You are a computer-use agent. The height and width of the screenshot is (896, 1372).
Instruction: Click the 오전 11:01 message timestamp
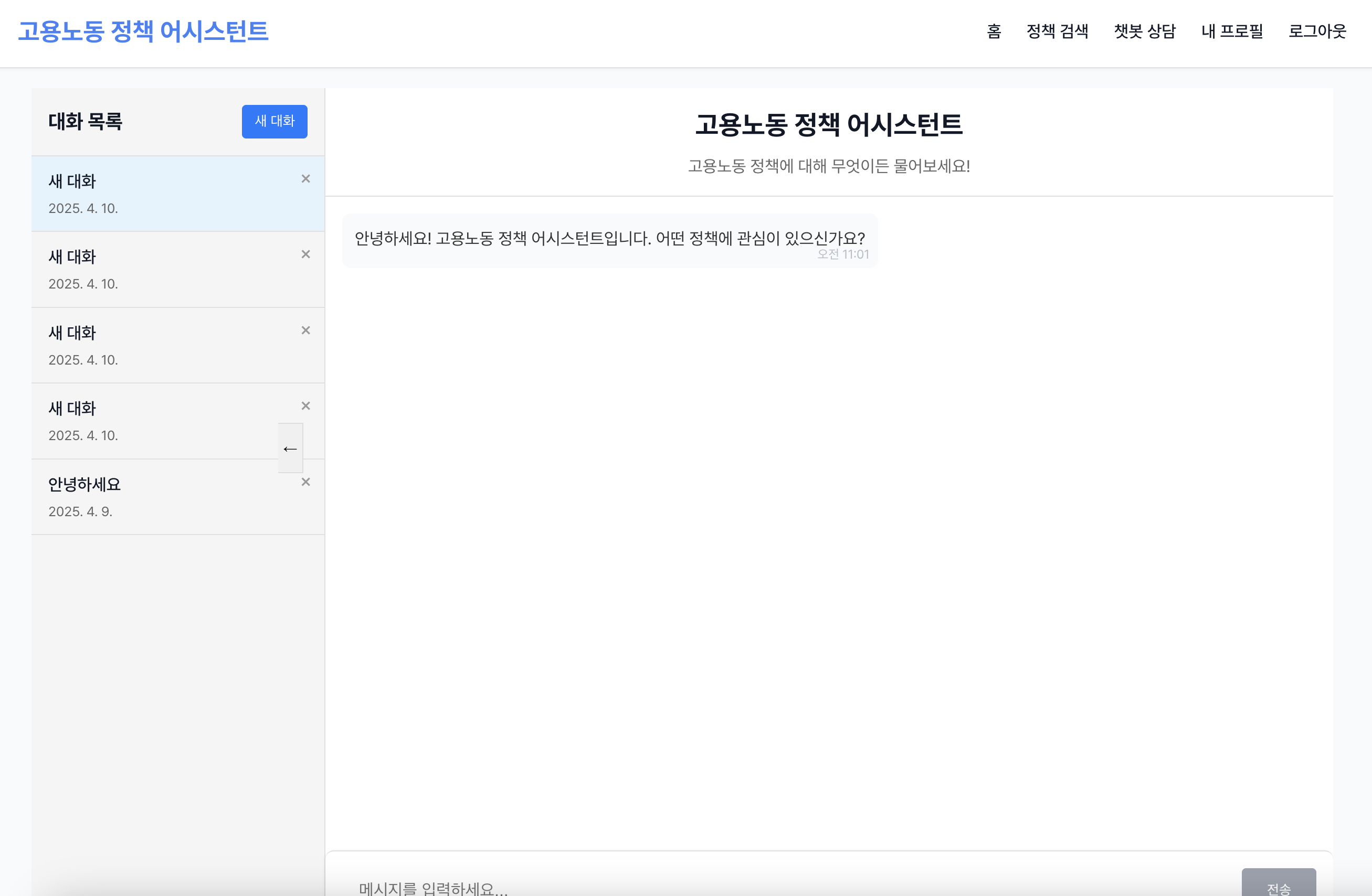[x=843, y=254]
